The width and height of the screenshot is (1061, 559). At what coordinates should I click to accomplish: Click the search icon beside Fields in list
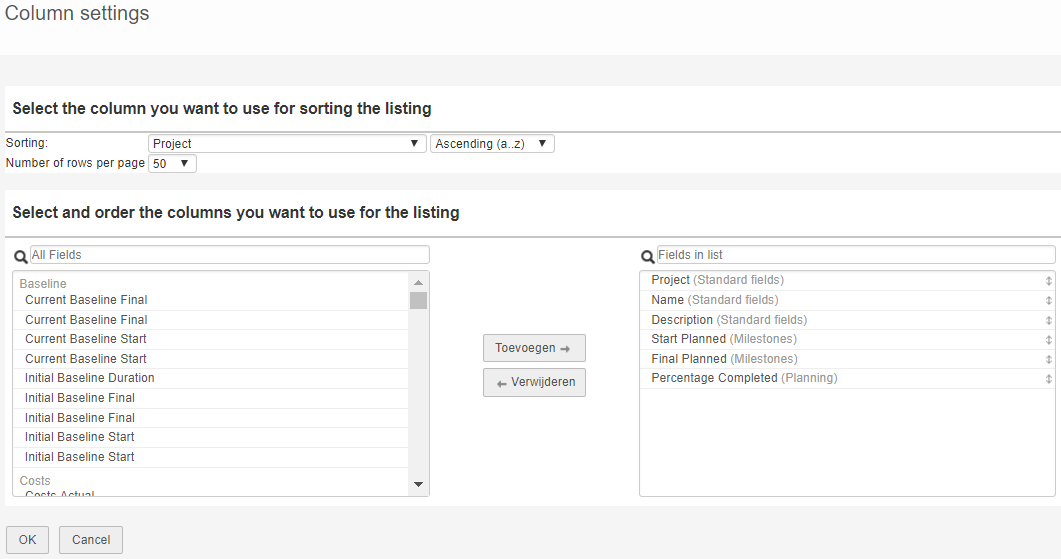point(648,256)
